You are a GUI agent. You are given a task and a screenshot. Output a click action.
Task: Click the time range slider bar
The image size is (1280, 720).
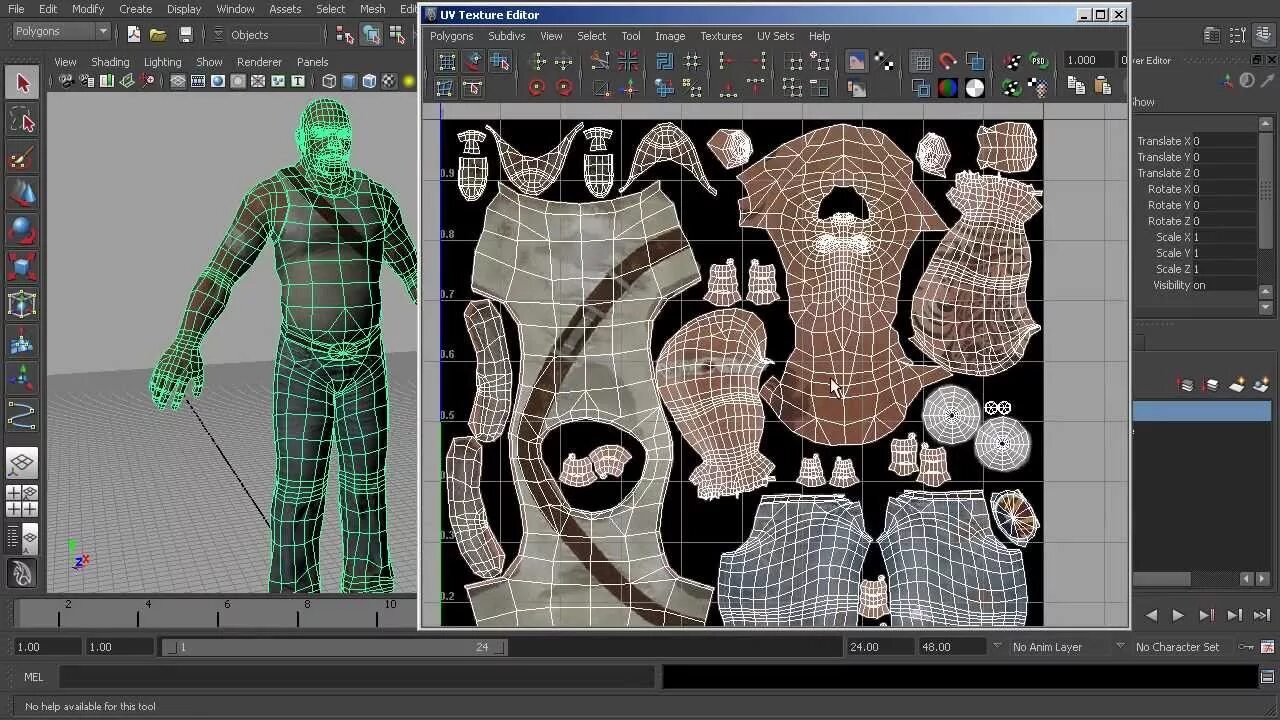pyautogui.click(x=335, y=647)
